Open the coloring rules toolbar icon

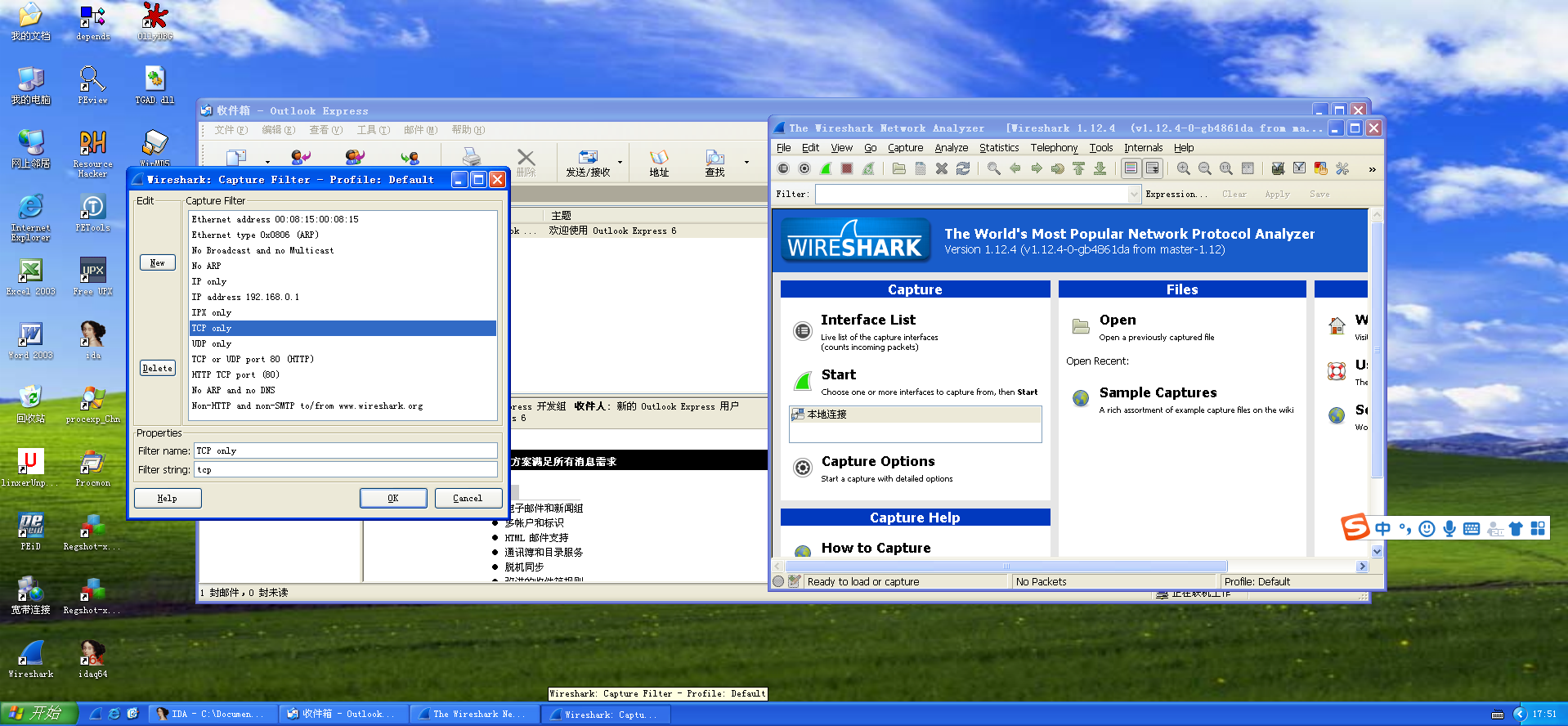point(1321,168)
